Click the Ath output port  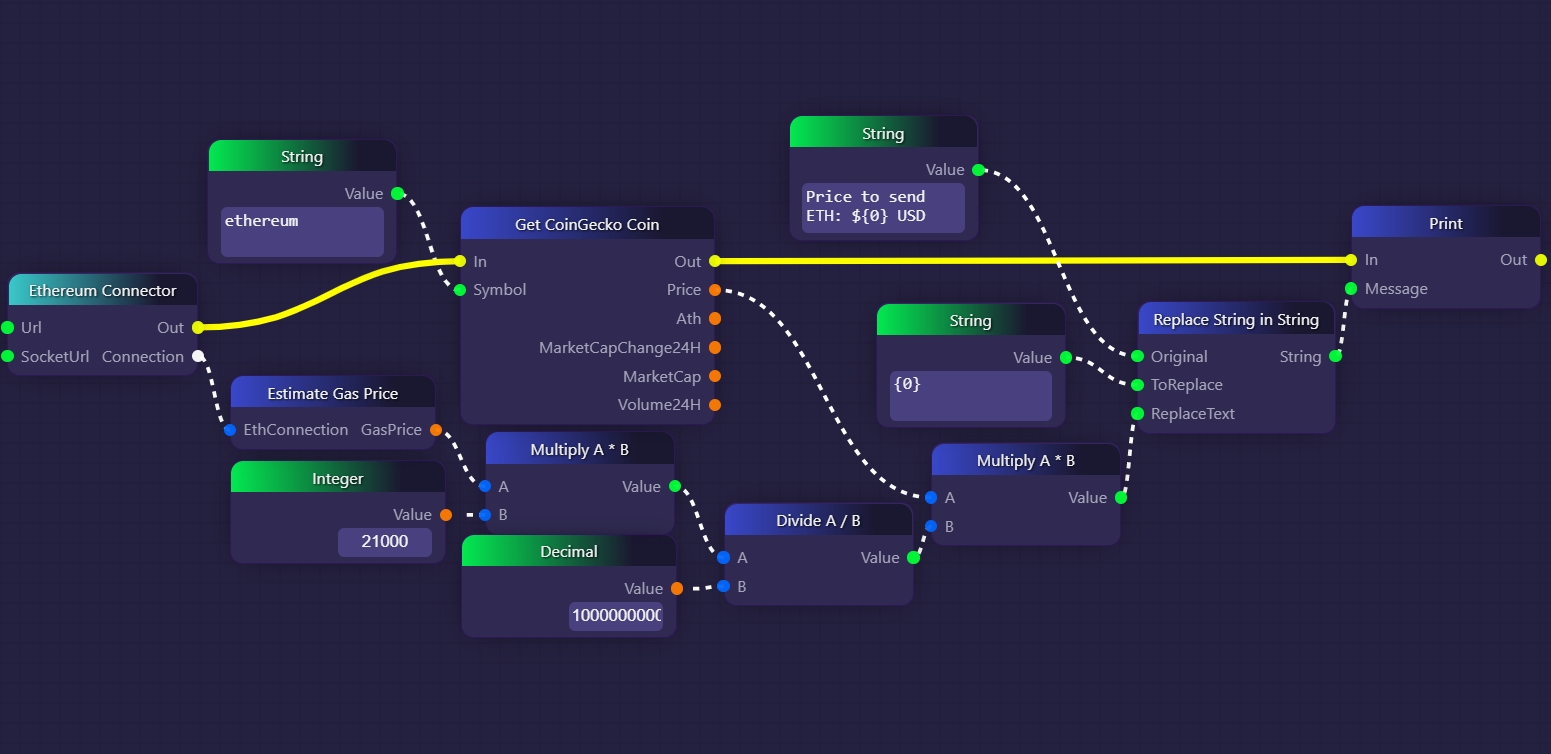[x=714, y=319]
